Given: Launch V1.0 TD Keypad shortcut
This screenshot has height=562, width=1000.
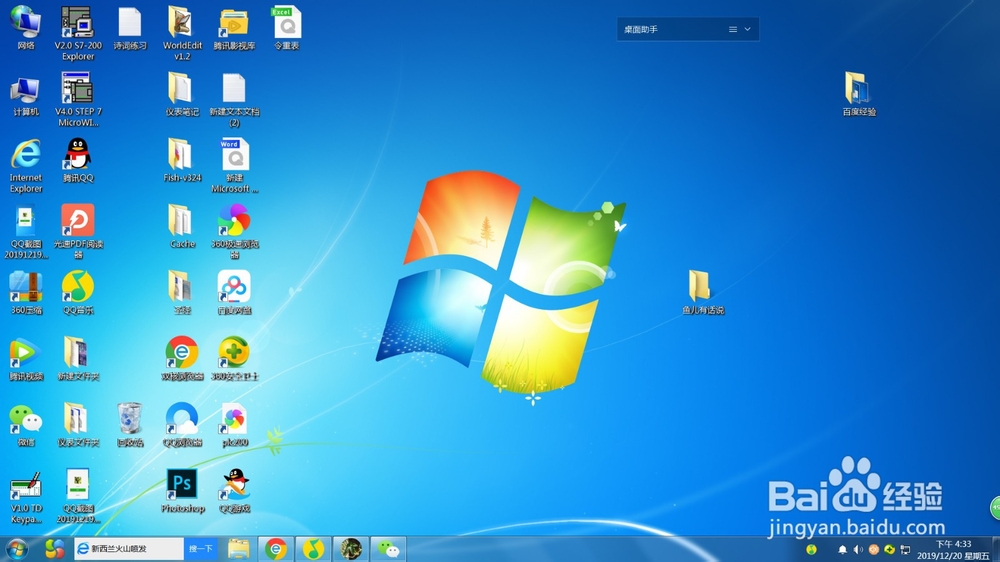Looking at the screenshot, I should point(26,498).
